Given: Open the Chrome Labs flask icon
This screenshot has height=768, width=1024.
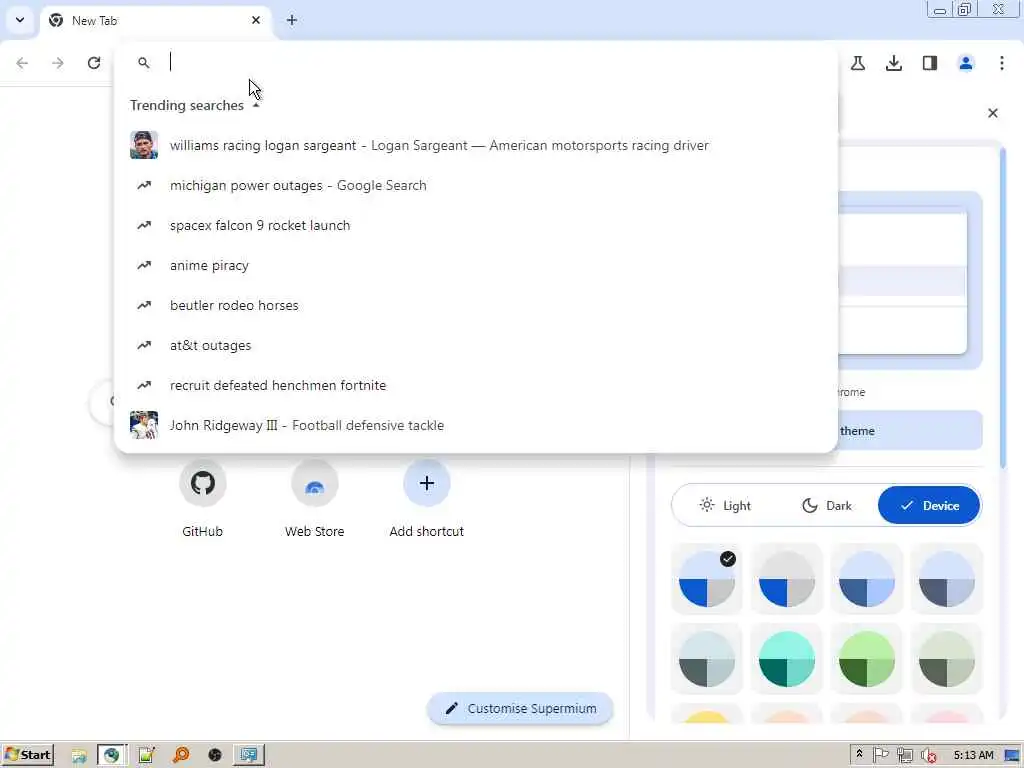Looking at the screenshot, I should pyautogui.click(x=858, y=63).
